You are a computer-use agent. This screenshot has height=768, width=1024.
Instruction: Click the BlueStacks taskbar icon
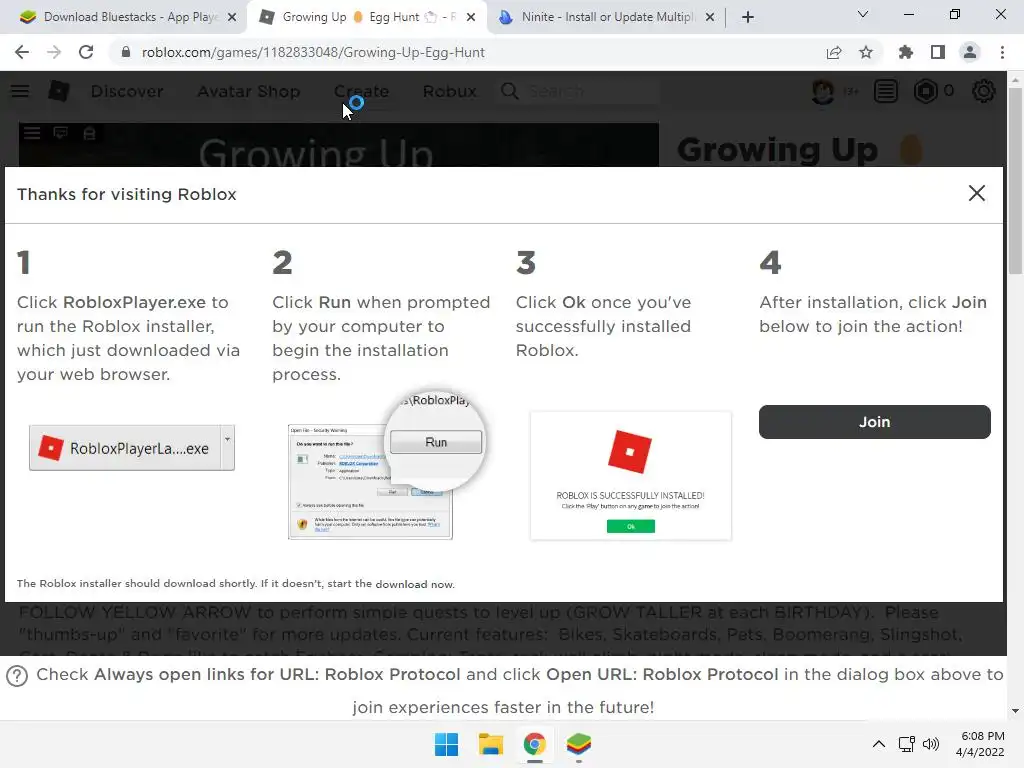579,744
